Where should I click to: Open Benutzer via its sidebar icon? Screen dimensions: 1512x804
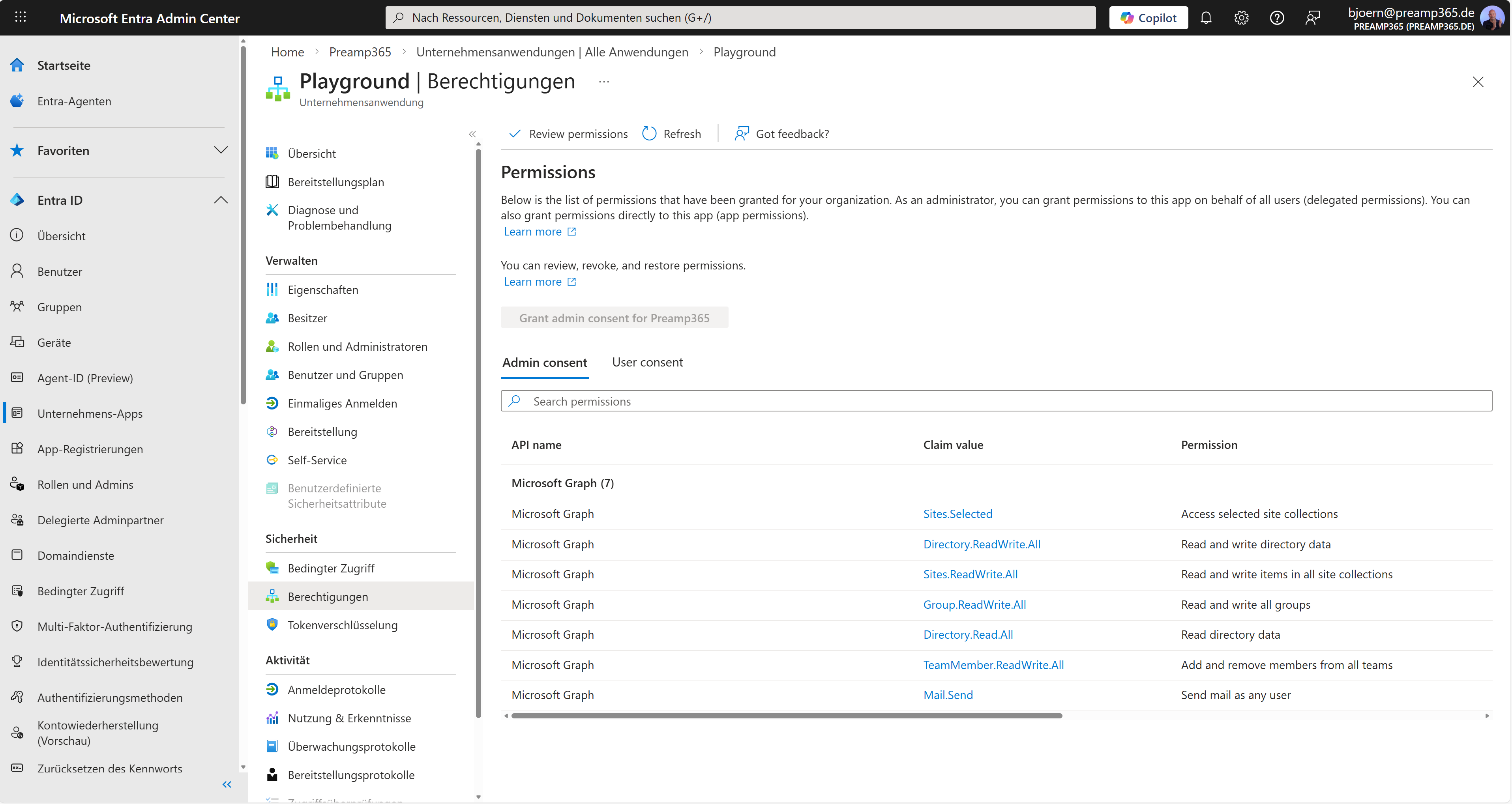click(x=17, y=271)
